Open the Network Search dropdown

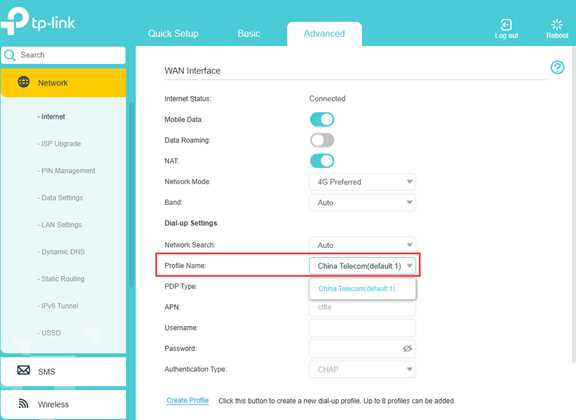click(363, 245)
